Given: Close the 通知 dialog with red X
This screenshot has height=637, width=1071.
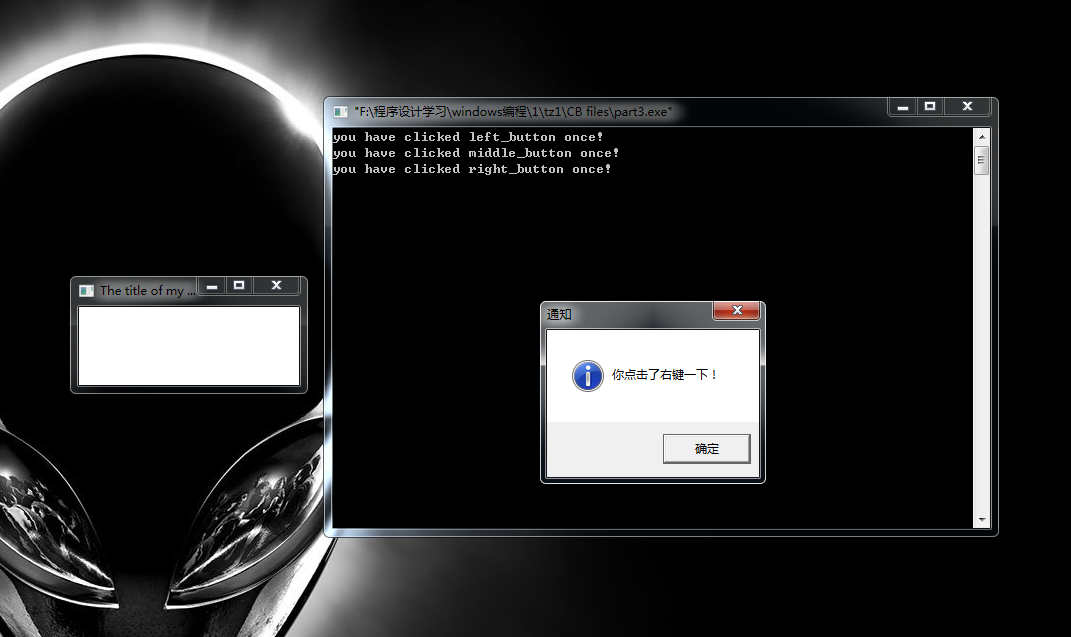Looking at the screenshot, I should pos(736,310).
